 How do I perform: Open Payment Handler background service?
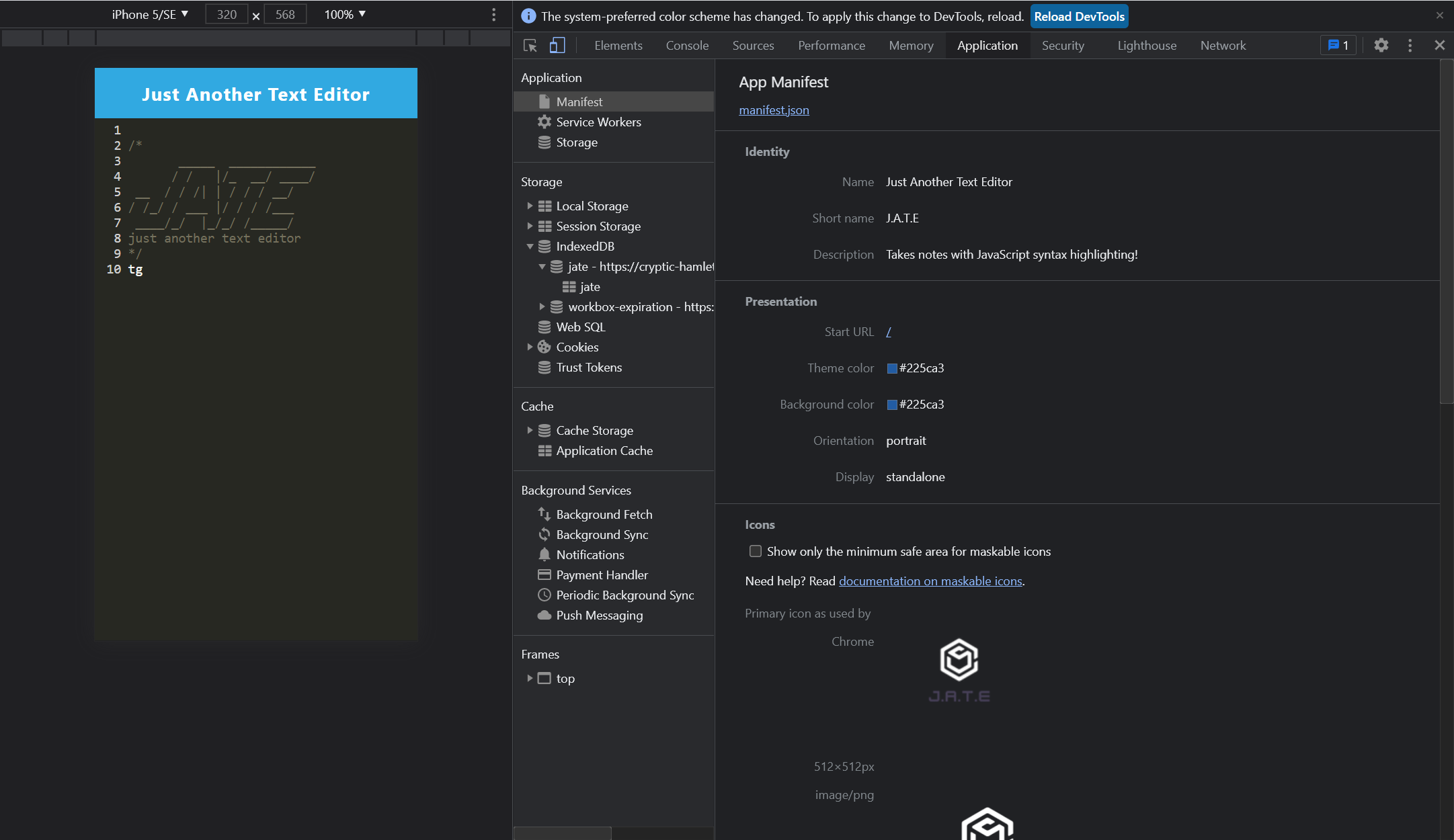(x=602, y=575)
